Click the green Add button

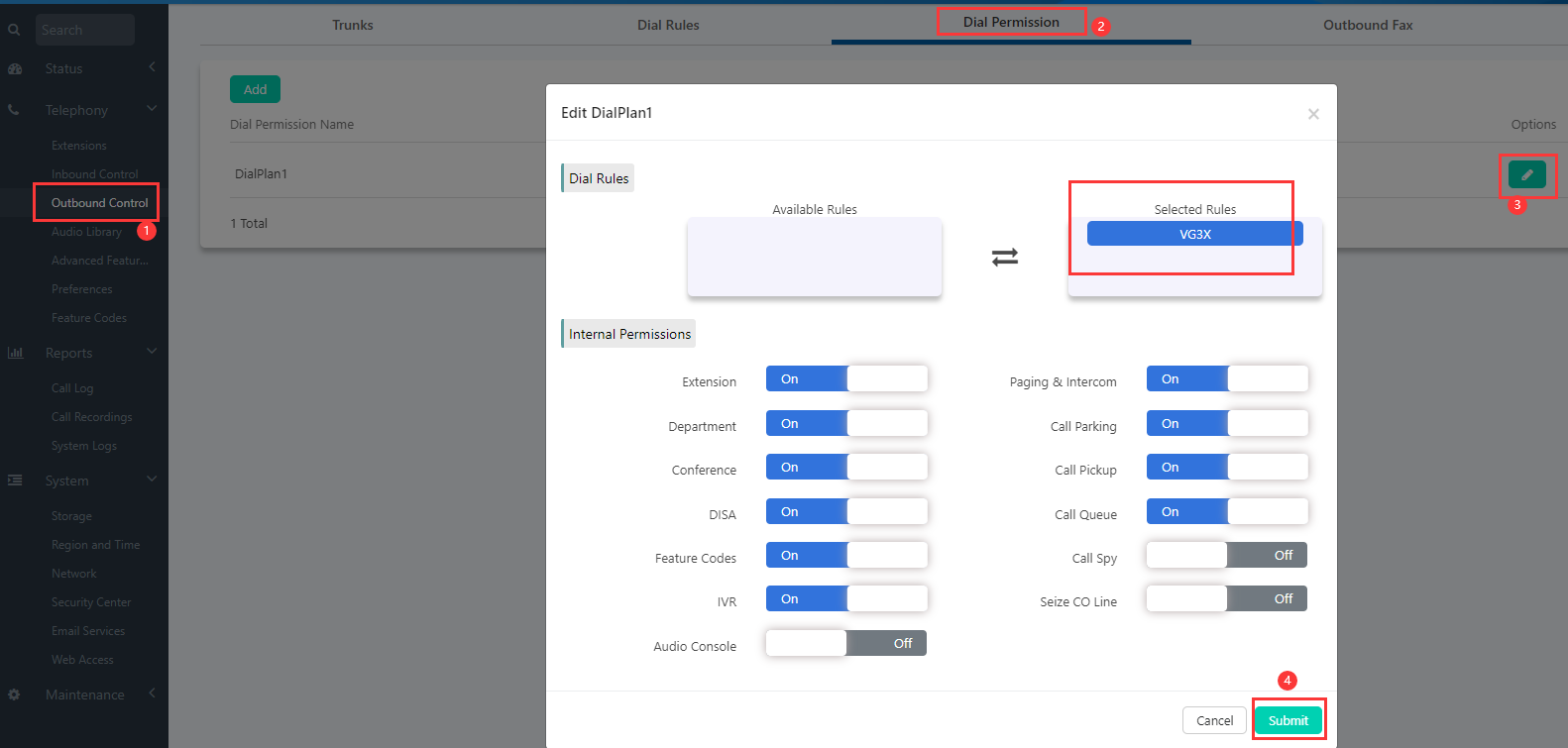tap(255, 89)
